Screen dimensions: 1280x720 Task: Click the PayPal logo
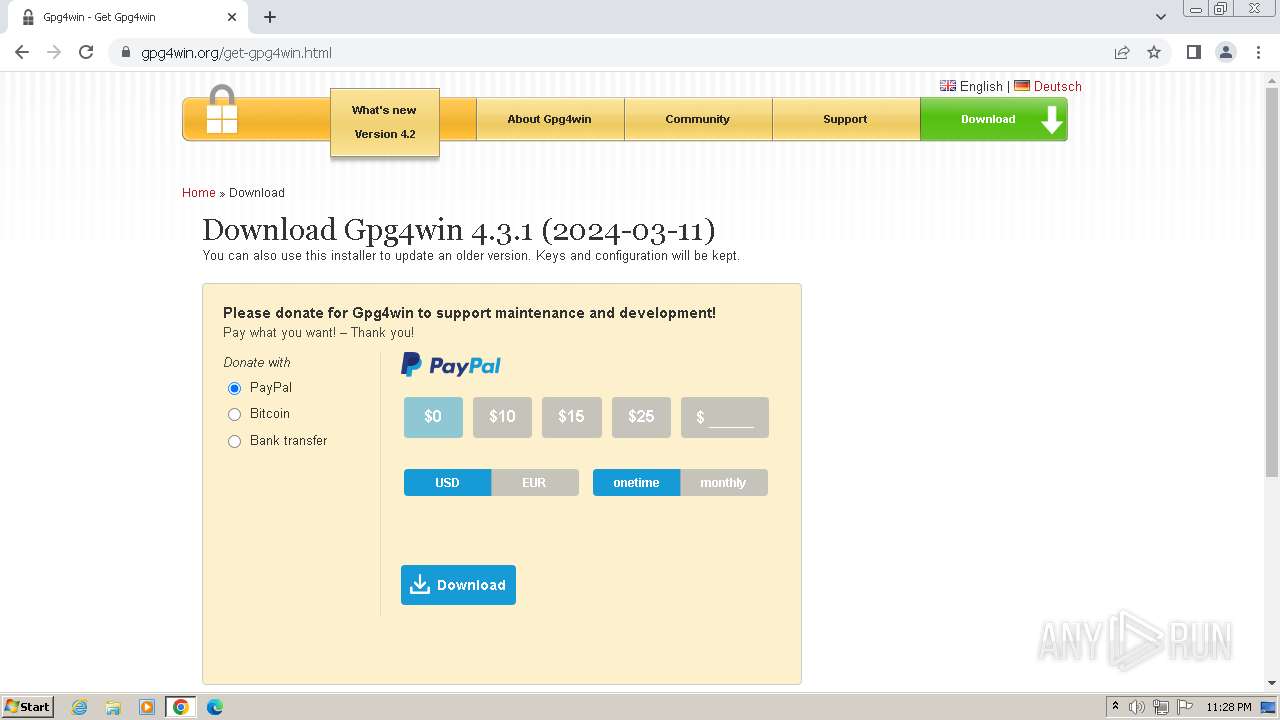(451, 365)
